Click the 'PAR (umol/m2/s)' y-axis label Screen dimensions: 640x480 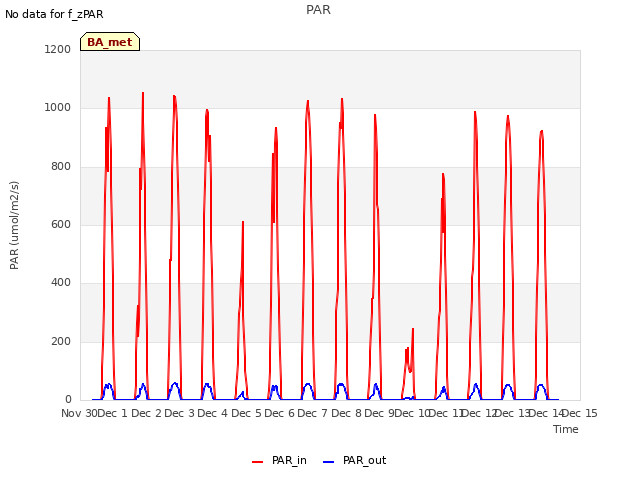pos(14,225)
